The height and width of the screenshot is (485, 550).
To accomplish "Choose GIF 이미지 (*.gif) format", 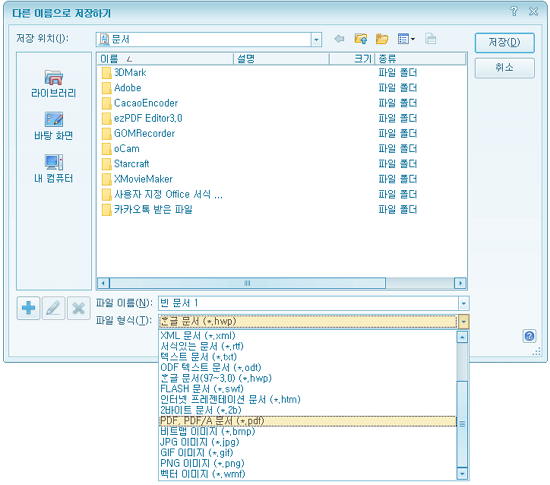I will tap(308, 453).
